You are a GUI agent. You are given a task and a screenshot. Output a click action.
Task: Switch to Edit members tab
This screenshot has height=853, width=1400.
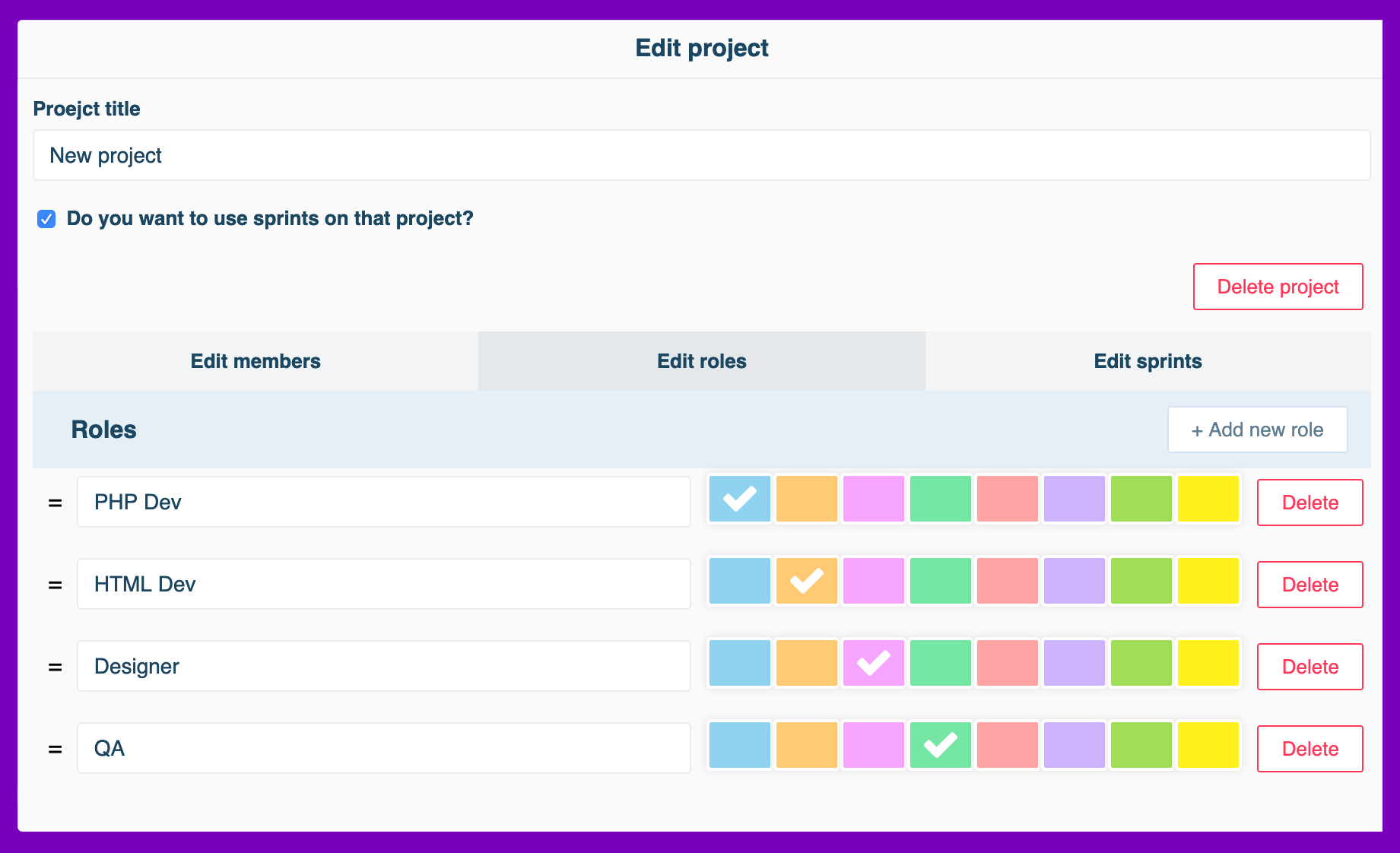tap(256, 361)
